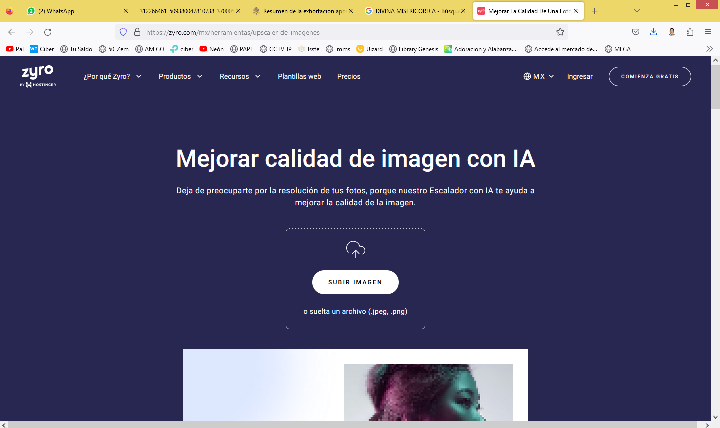Switch to the second browser tab
Viewport: 720px width, 428px height.
click(x=188, y=11)
